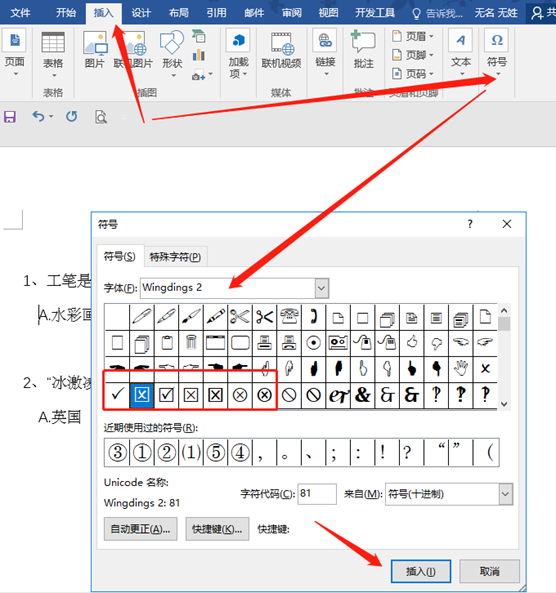556x593 pixels.
Task: Switch to the 视图 View tab
Action: coord(328,13)
